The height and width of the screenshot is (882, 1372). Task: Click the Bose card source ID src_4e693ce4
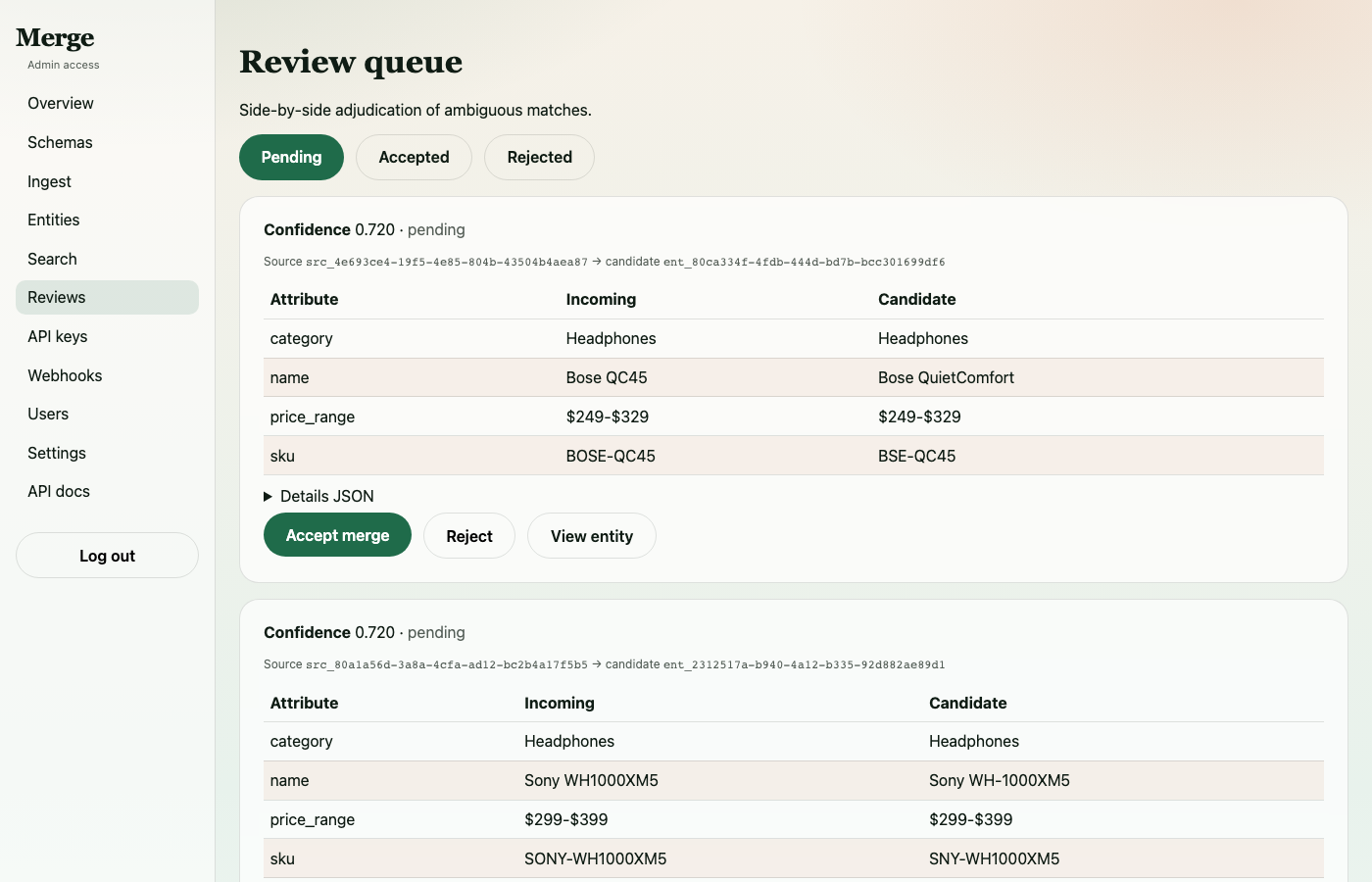click(x=447, y=262)
